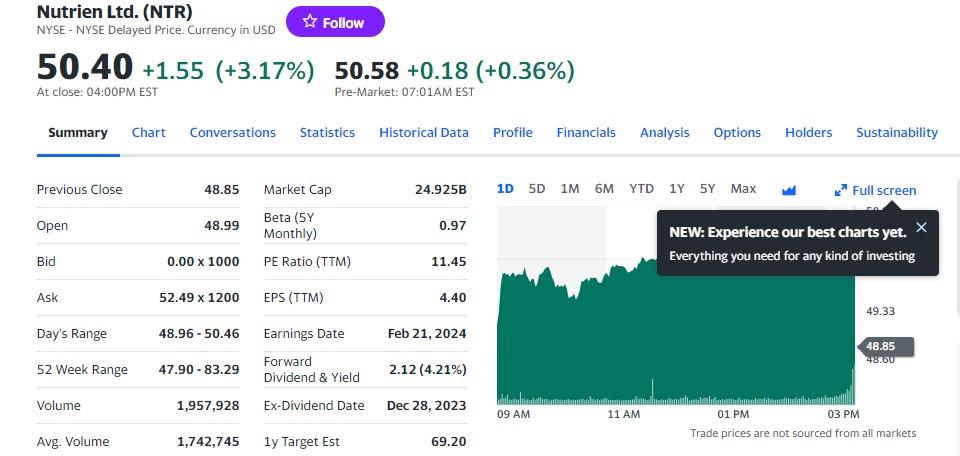Open the Sustainability tab
The image size is (960, 456).
point(897,132)
